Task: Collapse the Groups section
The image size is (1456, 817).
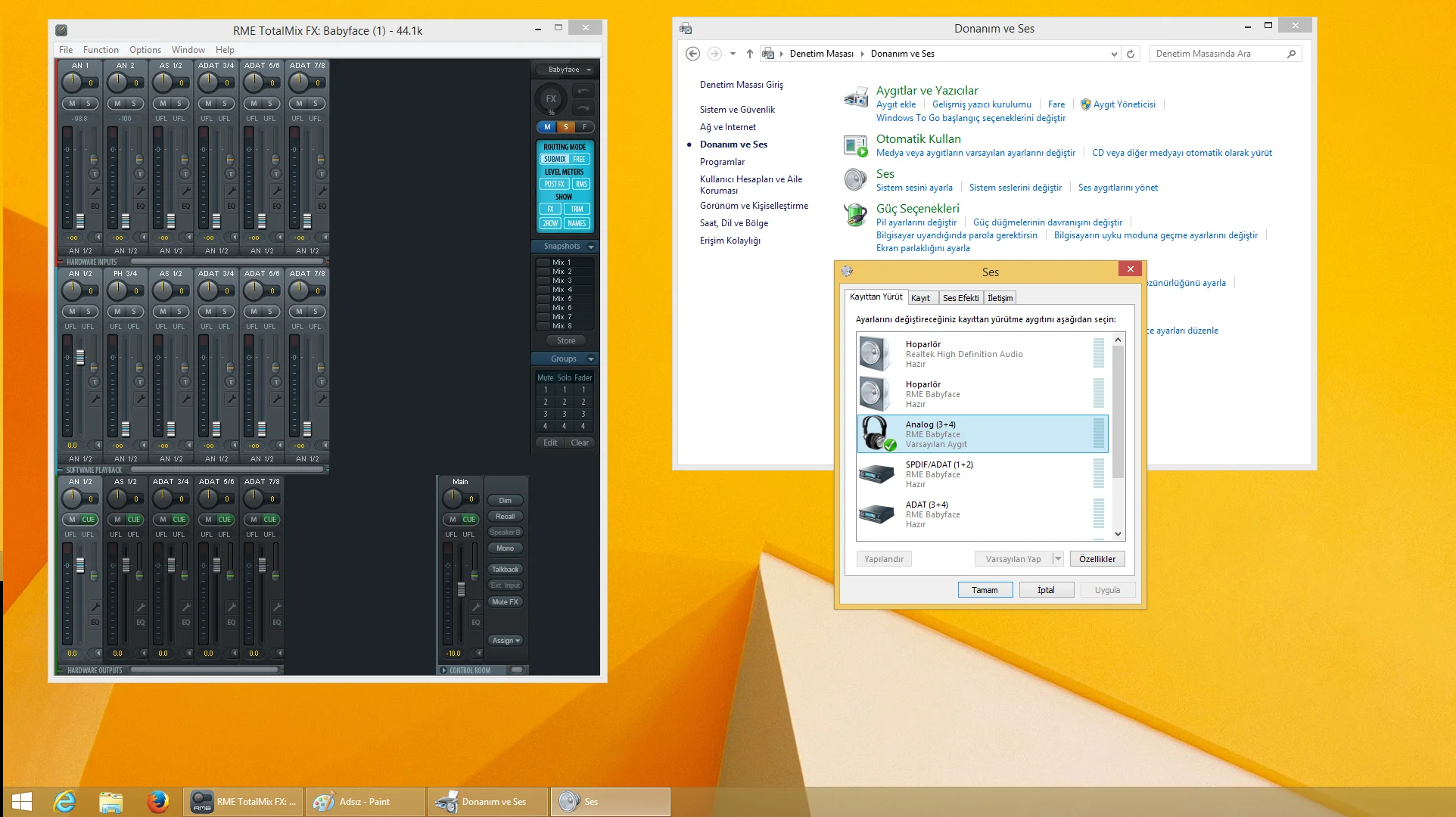Action: 591,359
